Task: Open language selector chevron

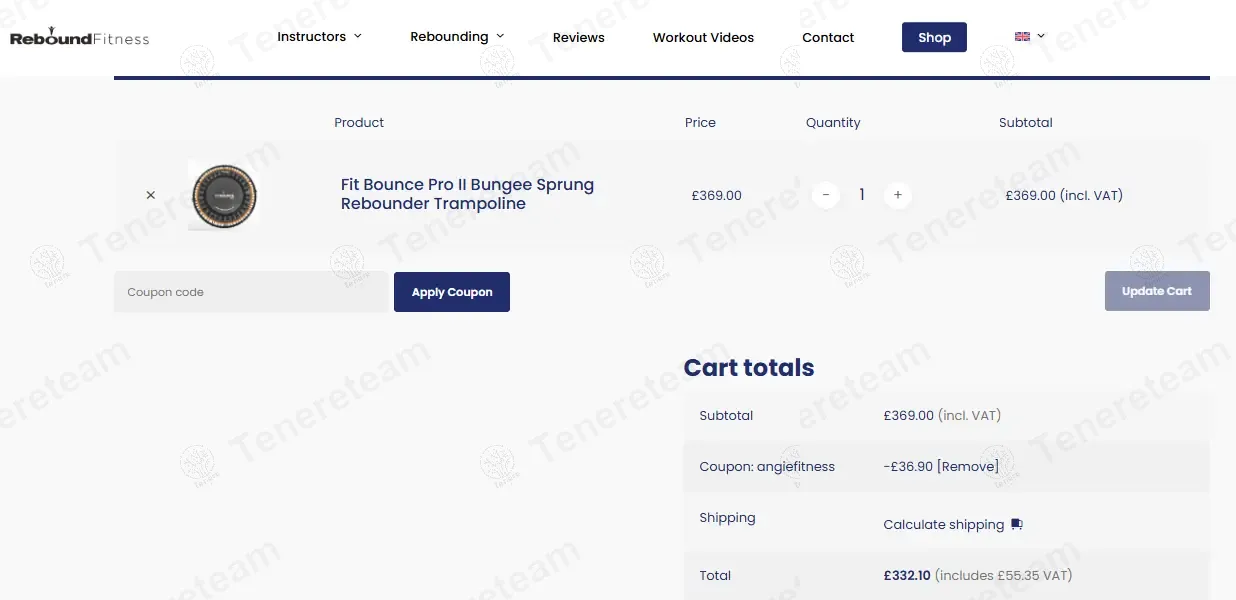Action: coord(1041,36)
